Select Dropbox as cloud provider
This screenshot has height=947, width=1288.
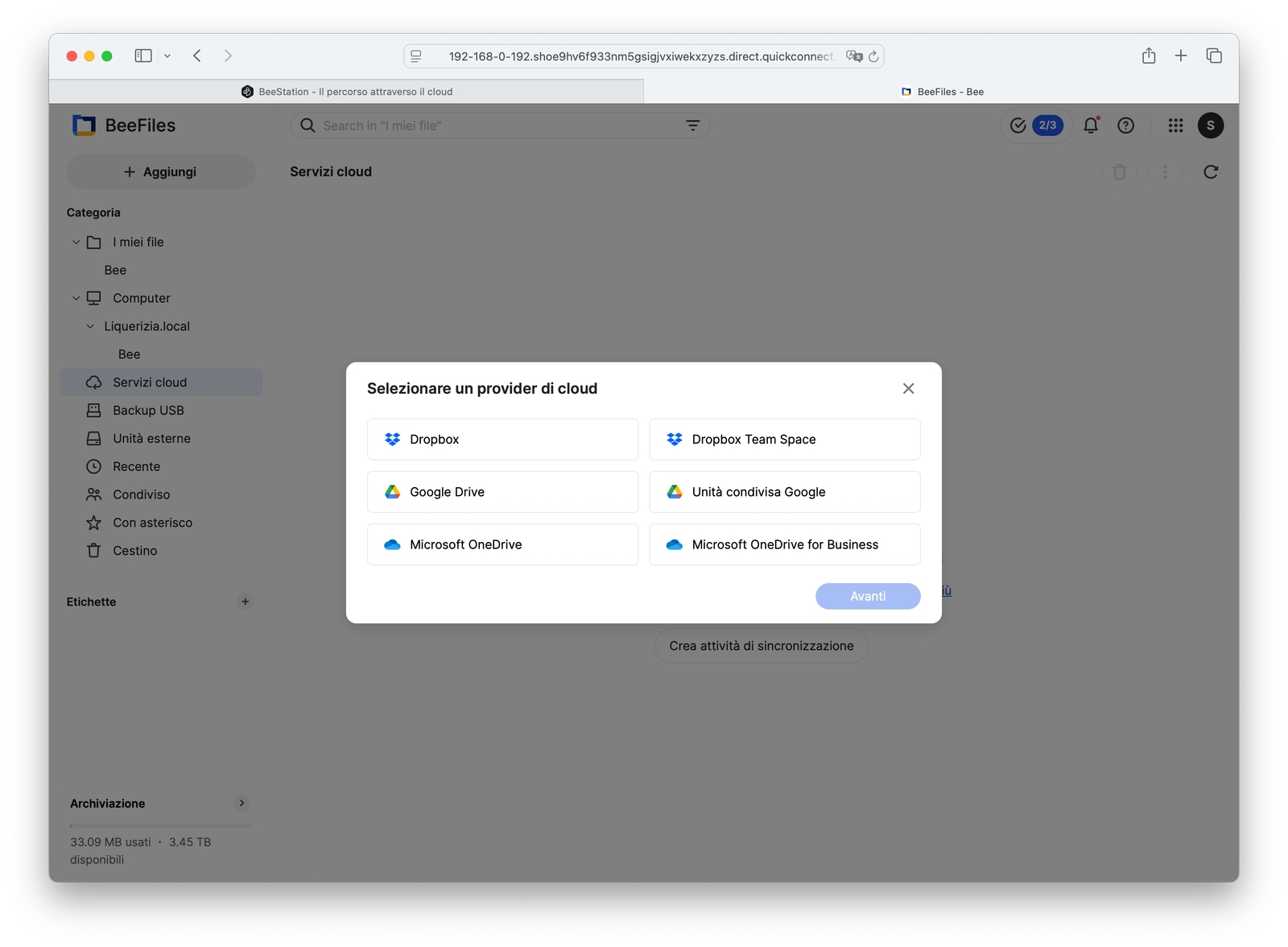click(x=502, y=440)
